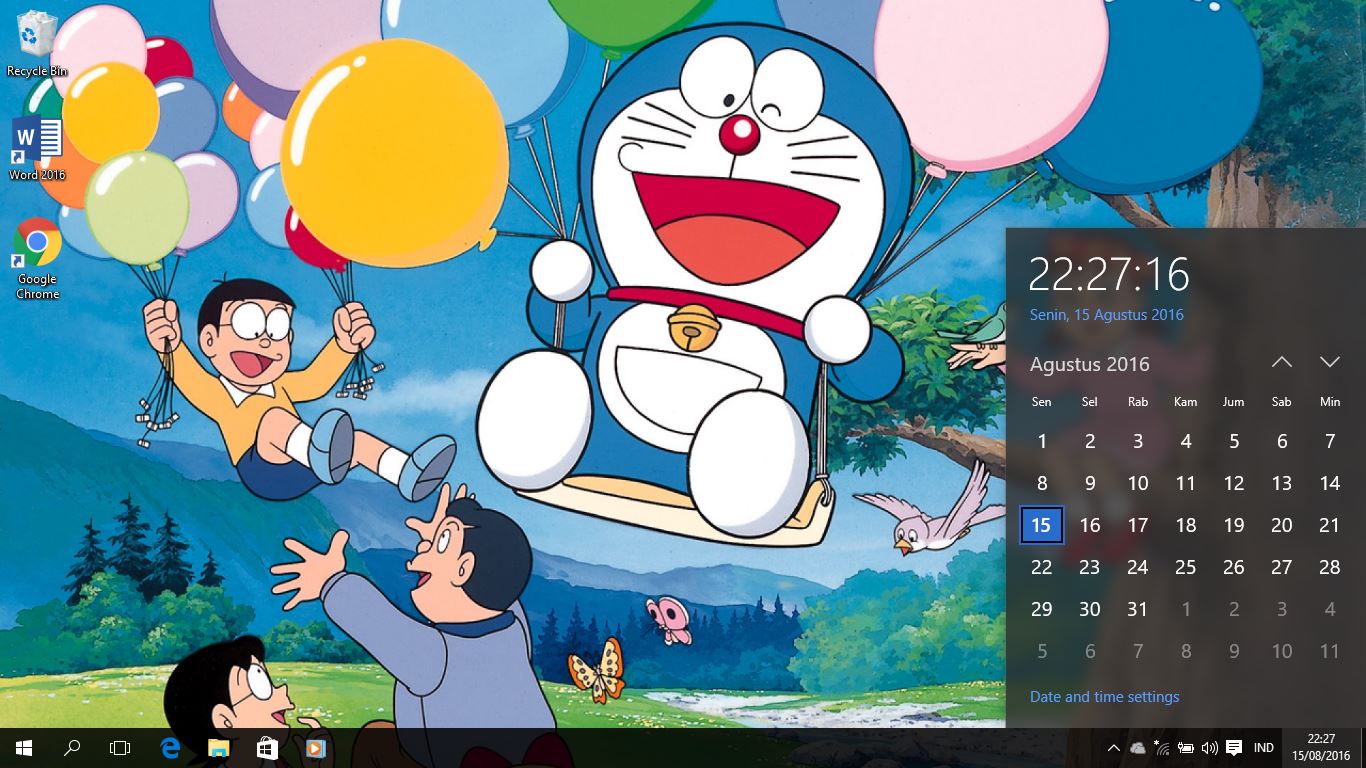Go to next month with down chevron
This screenshot has width=1366, height=768.
(1329, 362)
